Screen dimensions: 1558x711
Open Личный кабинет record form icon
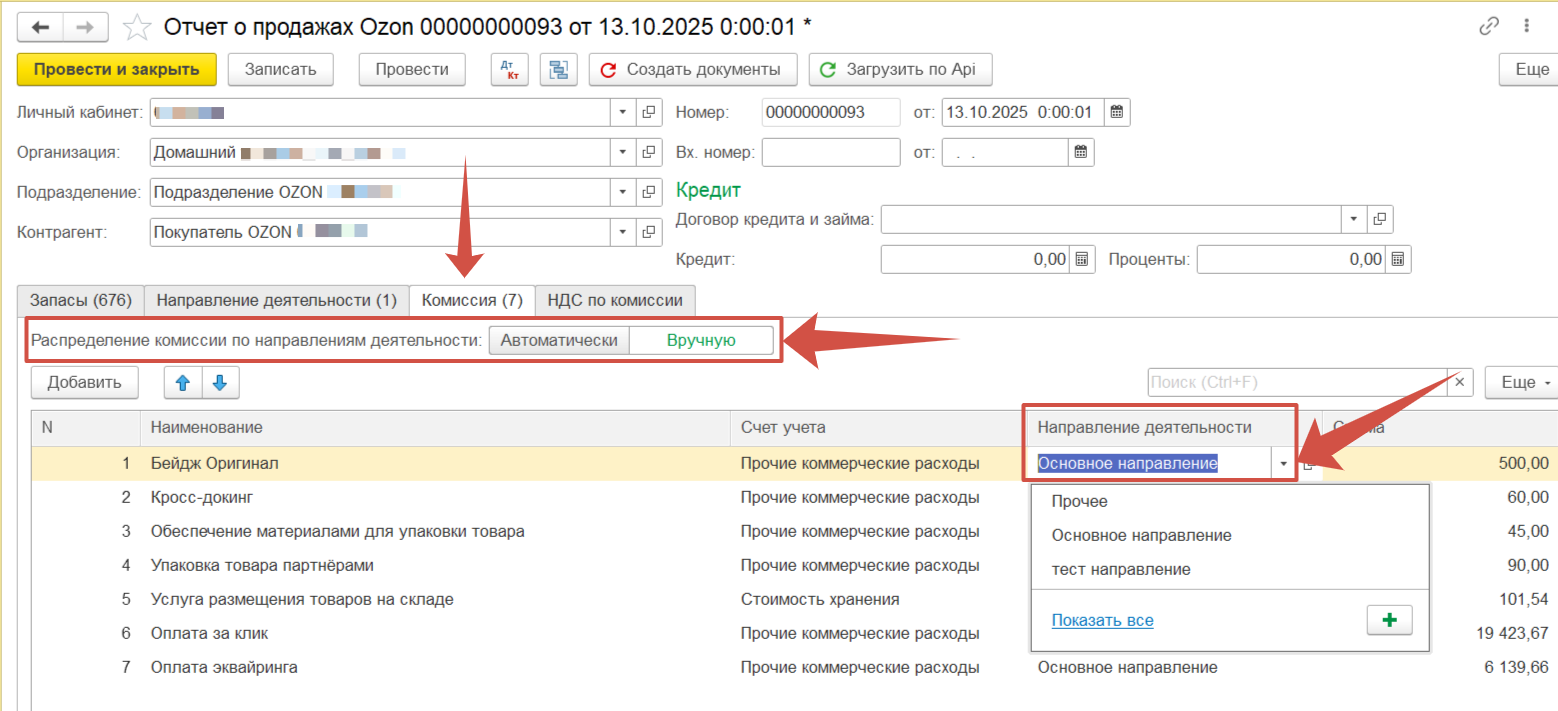click(649, 112)
